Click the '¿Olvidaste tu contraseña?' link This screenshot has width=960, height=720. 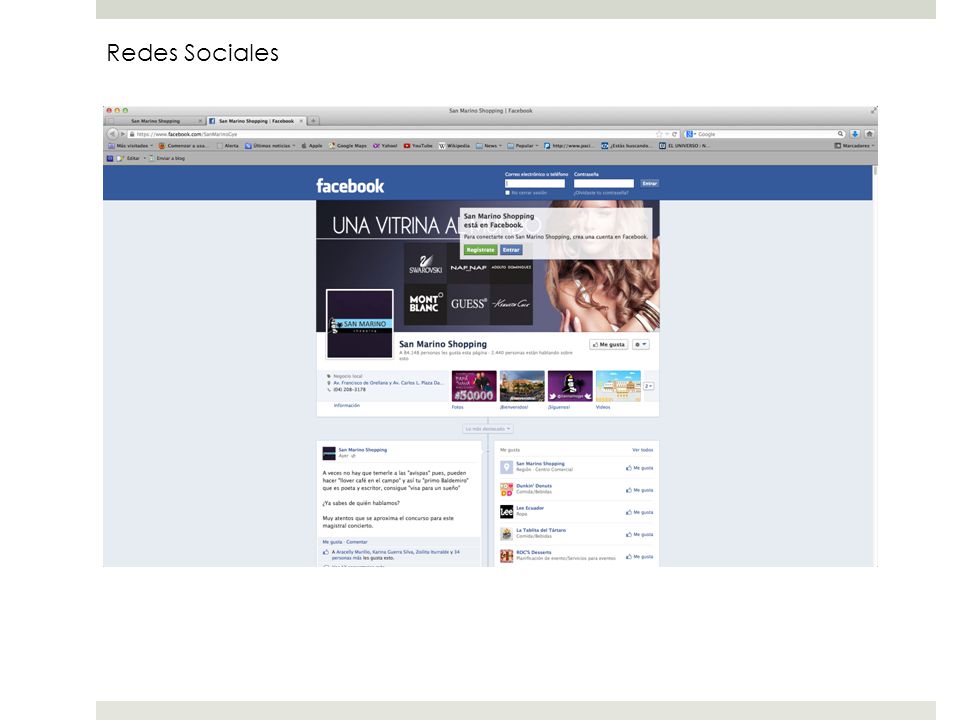point(601,193)
